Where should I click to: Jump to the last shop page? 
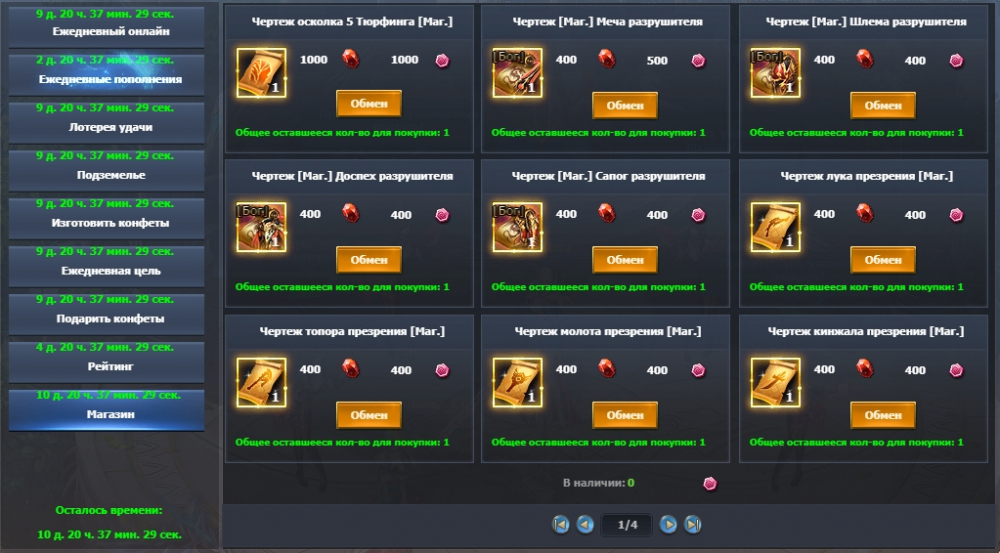click(693, 524)
